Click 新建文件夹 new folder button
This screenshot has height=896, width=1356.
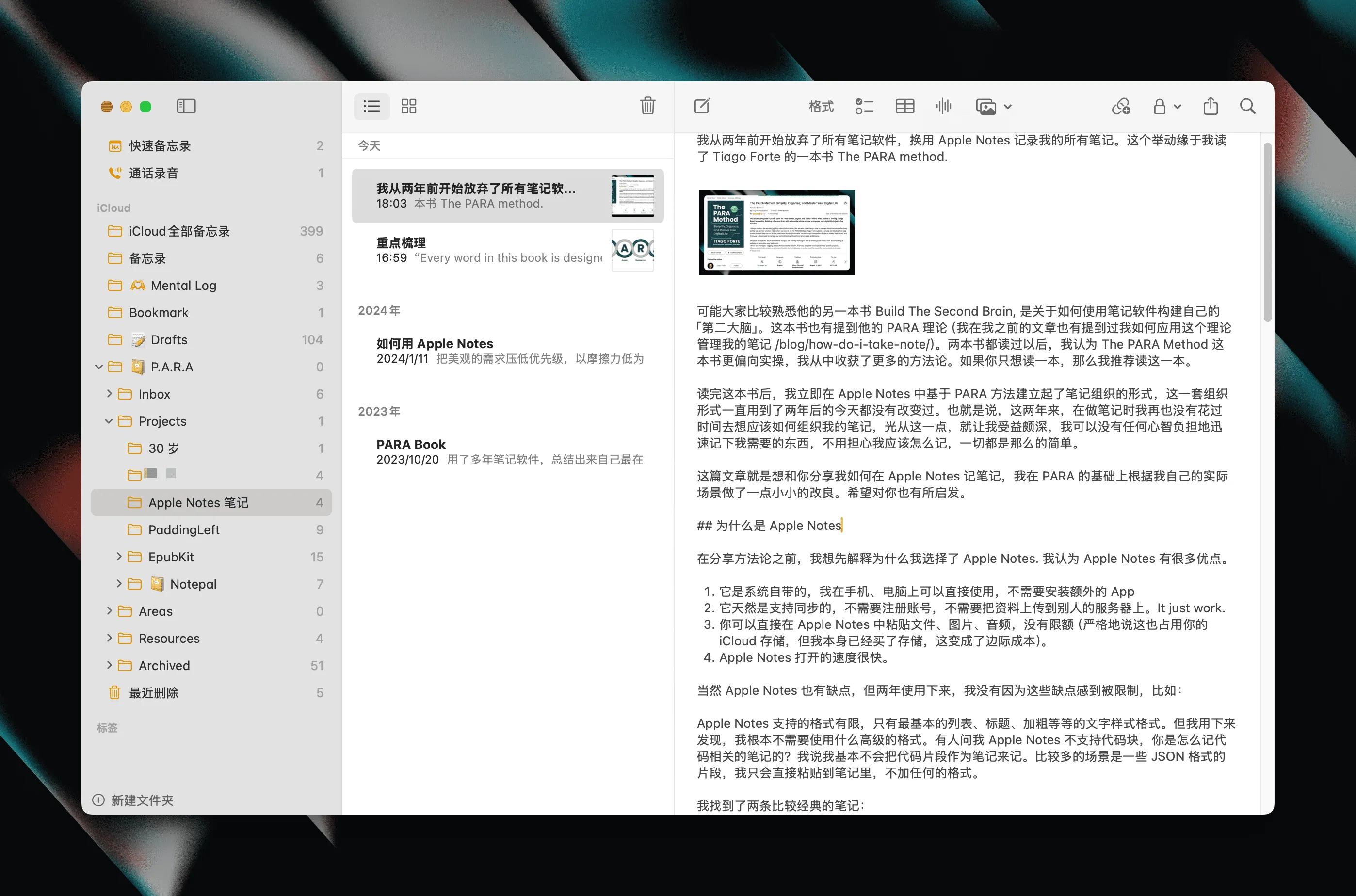click(x=133, y=800)
